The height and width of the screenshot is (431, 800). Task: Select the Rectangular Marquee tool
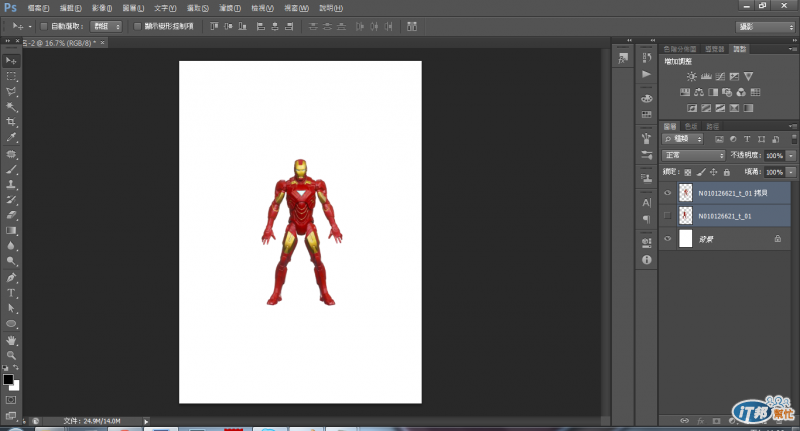[12, 76]
